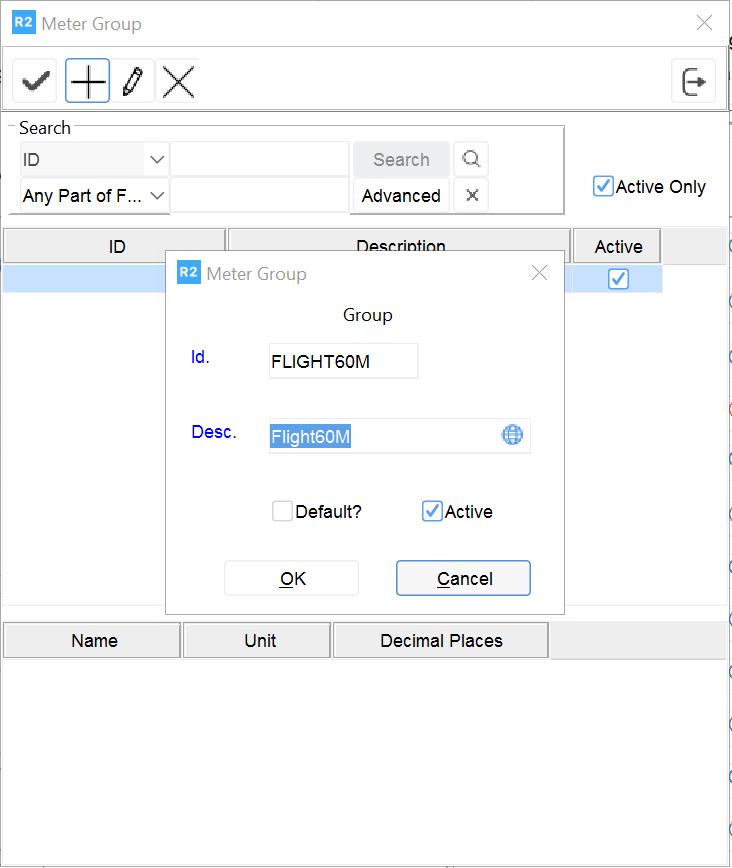The height and width of the screenshot is (868, 732).
Task: Click the small x clear-search icon
Action: coord(471,196)
